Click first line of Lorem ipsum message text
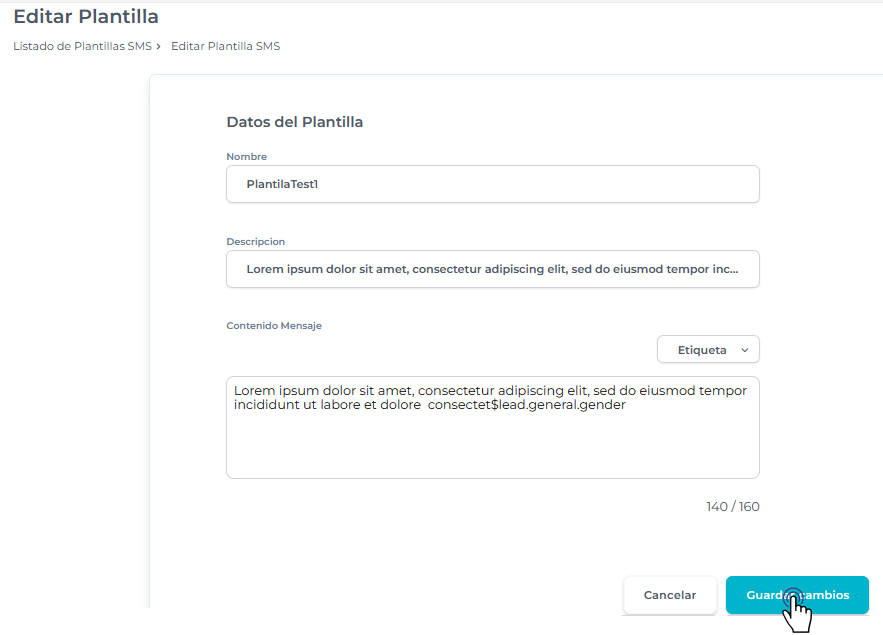The height and width of the screenshot is (635, 883). 490,391
